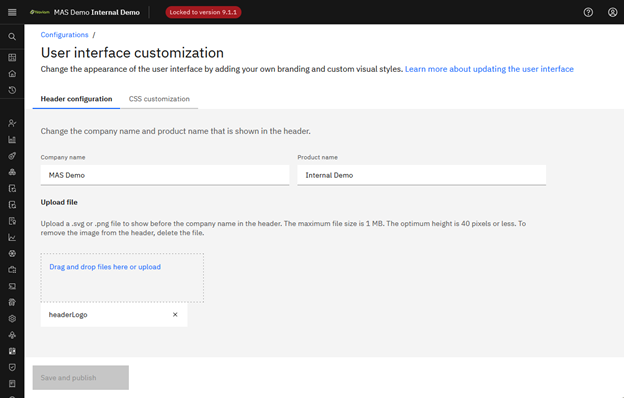Click the three-circles cluster sidebar icon

click(12, 172)
